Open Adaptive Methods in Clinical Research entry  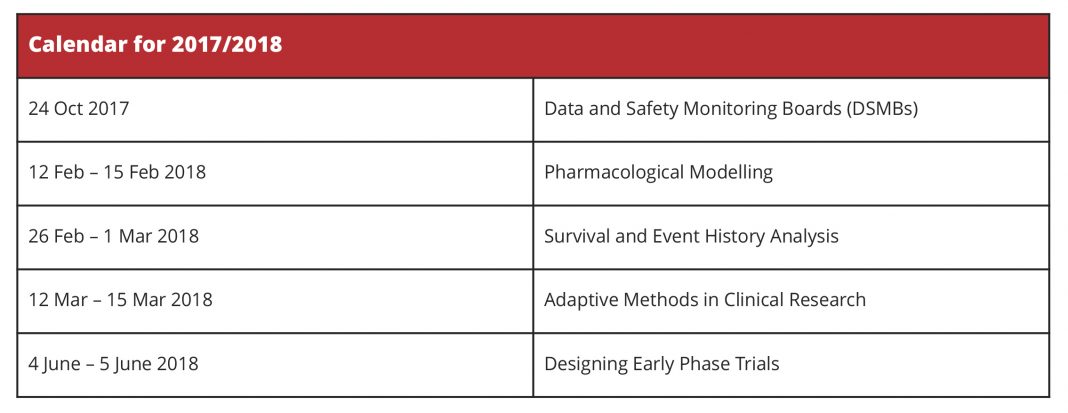coord(705,300)
